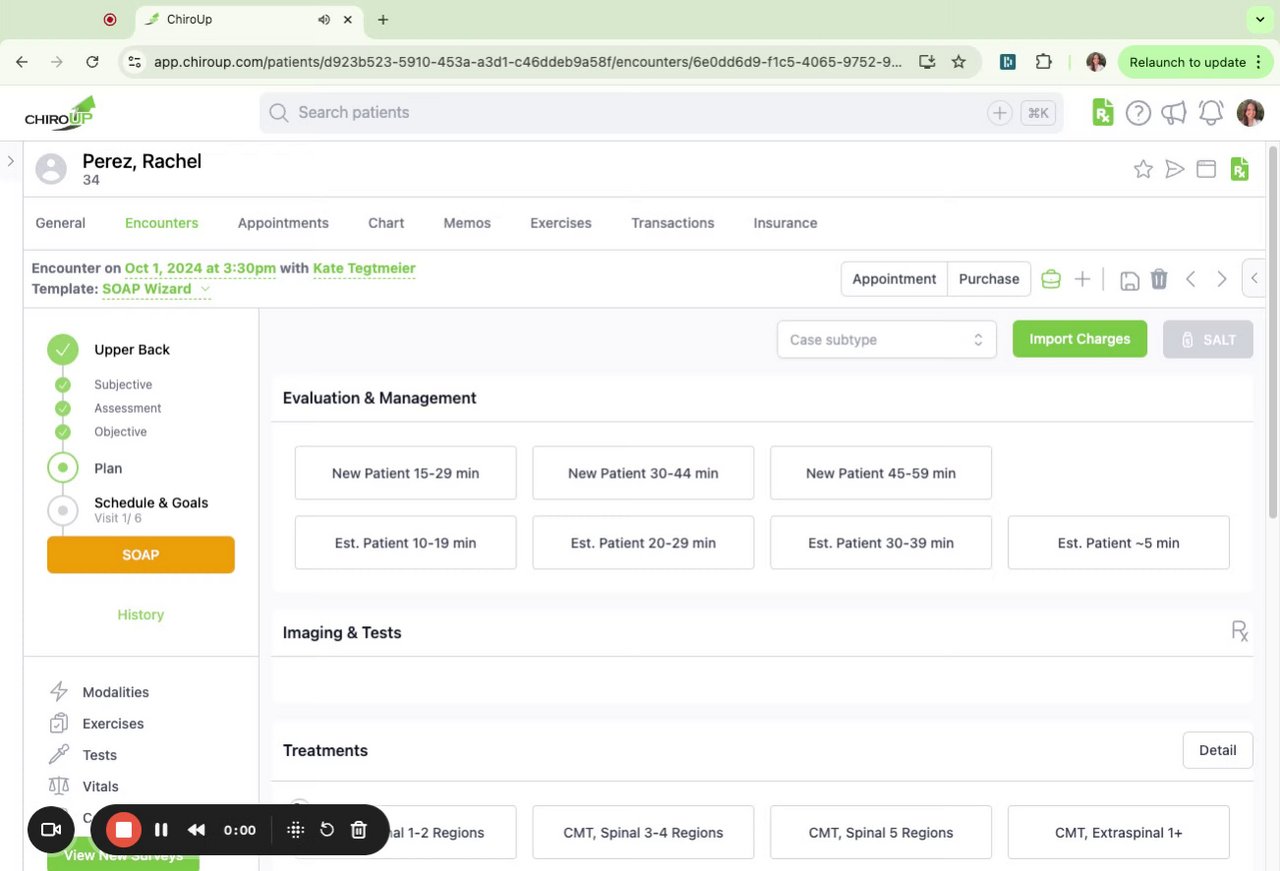Click the green briefcase icon
Image resolution: width=1280 pixels, height=871 pixels.
1051,279
